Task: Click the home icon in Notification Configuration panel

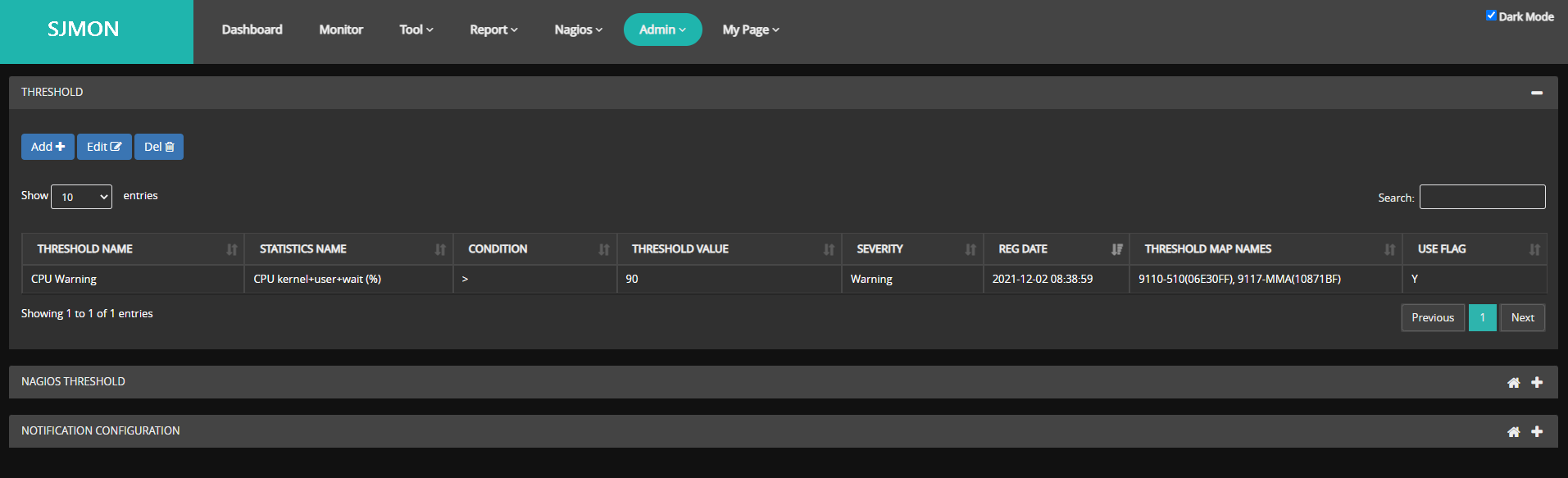Action: (x=1513, y=432)
